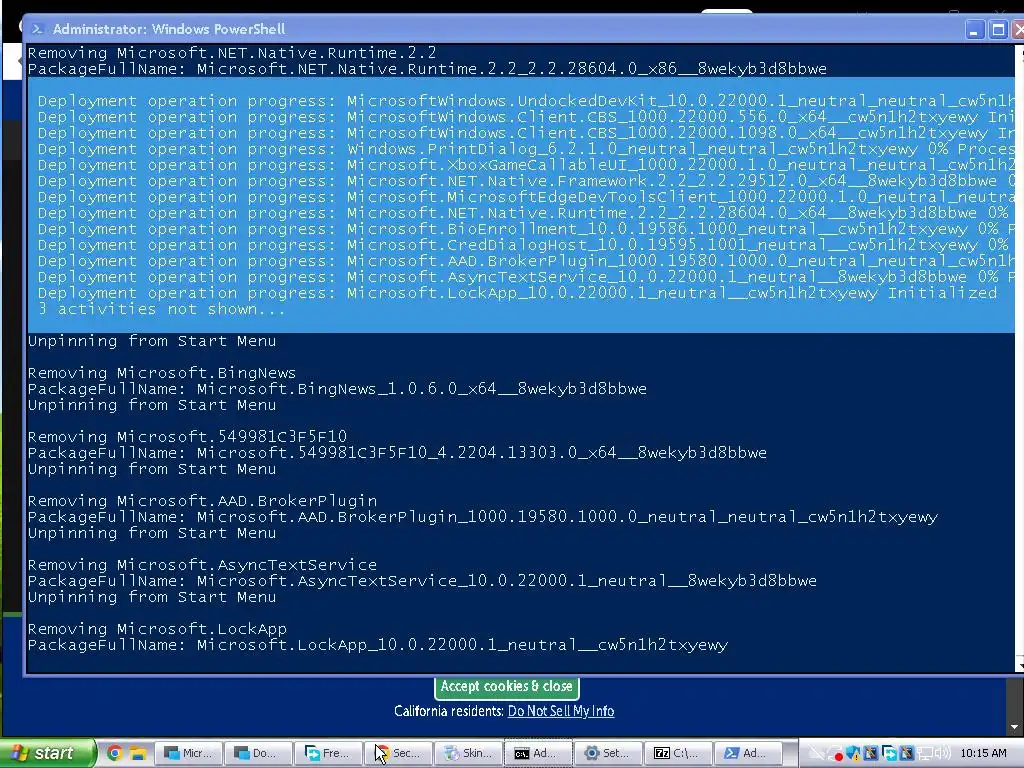This screenshot has height=768, width=1024.
Task: Click the California residents label
Action: [449, 711]
